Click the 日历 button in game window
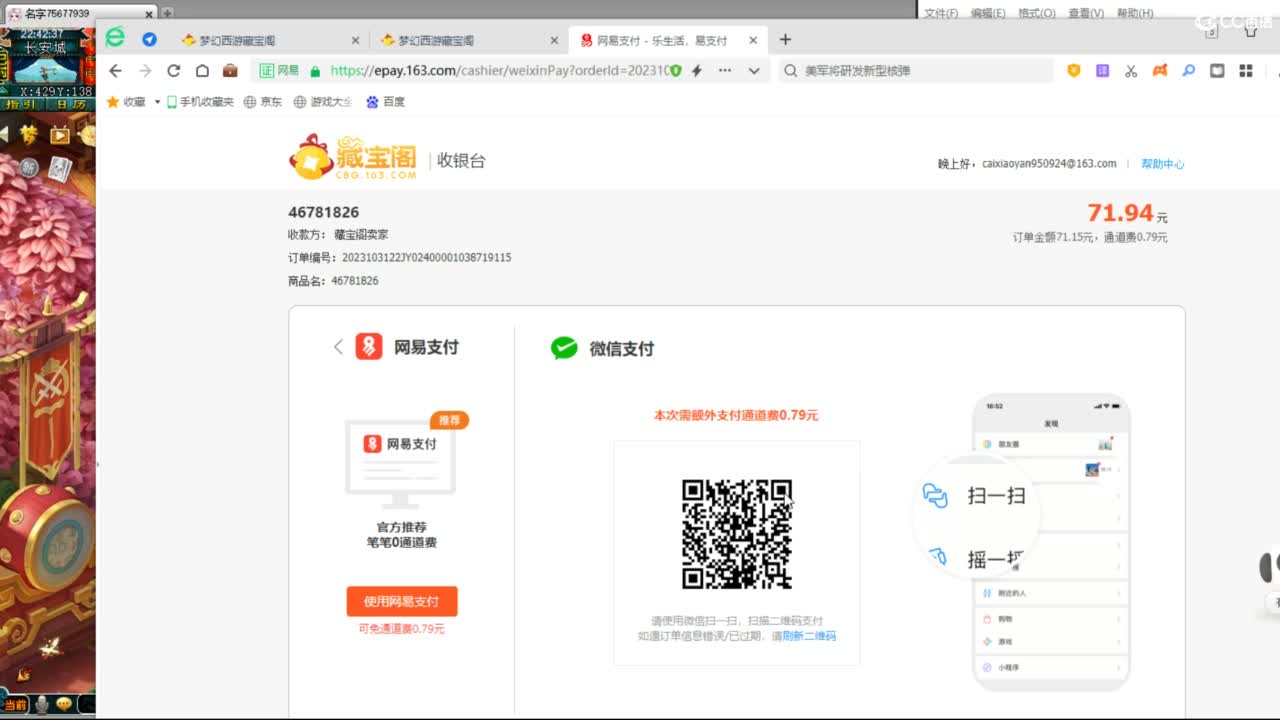Image resolution: width=1280 pixels, height=720 pixels. 72,104
